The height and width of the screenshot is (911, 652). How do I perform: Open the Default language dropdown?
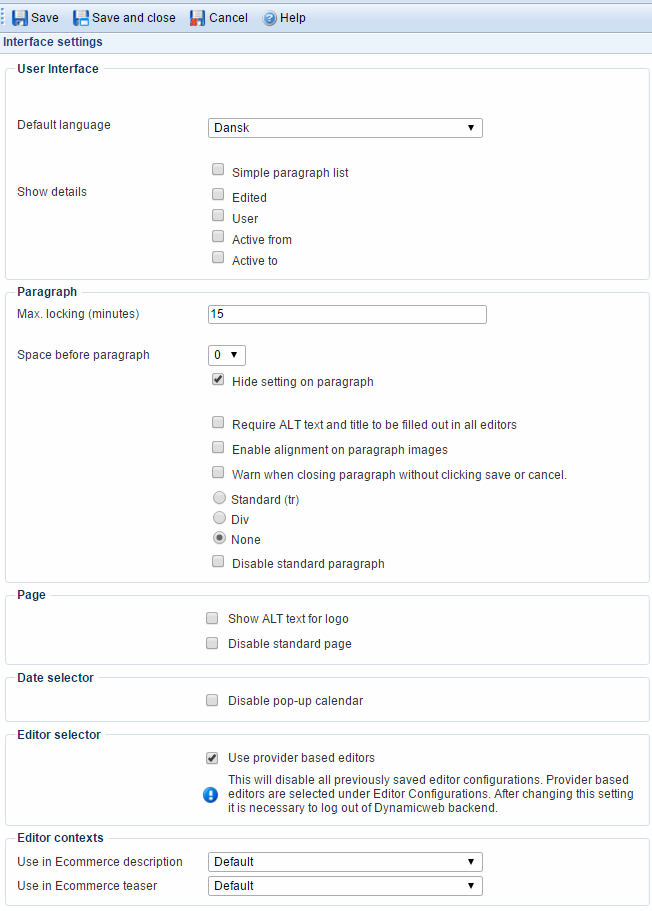pyautogui.click(x=345, y=128)
